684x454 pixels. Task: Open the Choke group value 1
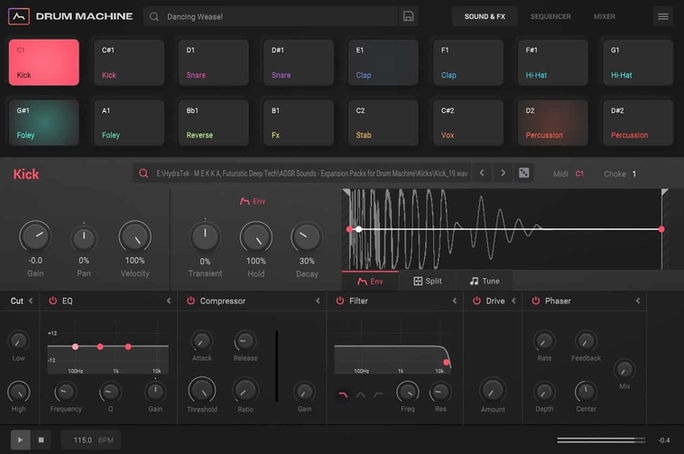(x=634, y=174)
